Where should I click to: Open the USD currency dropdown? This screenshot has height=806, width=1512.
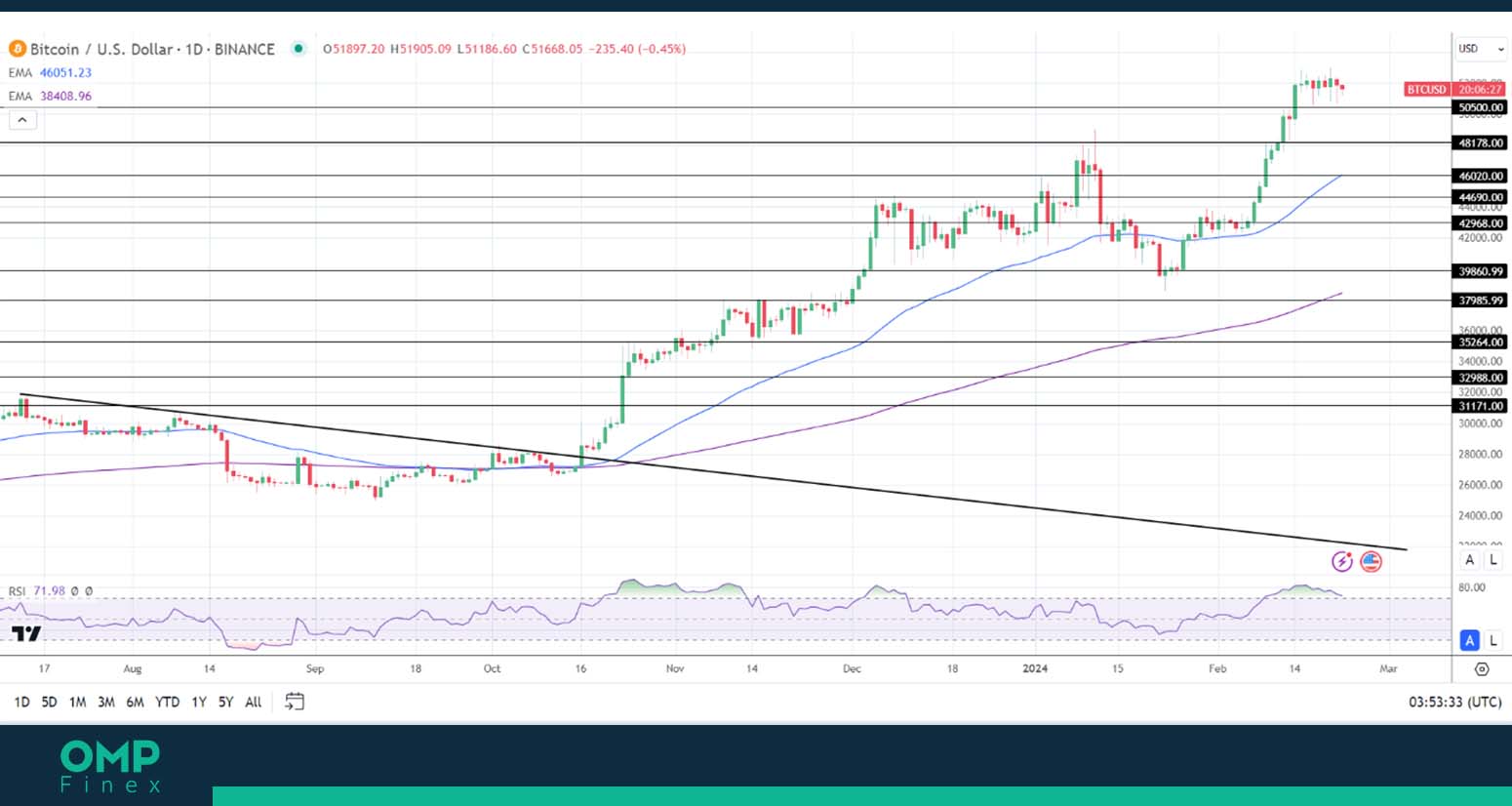tap(1482, 49)
